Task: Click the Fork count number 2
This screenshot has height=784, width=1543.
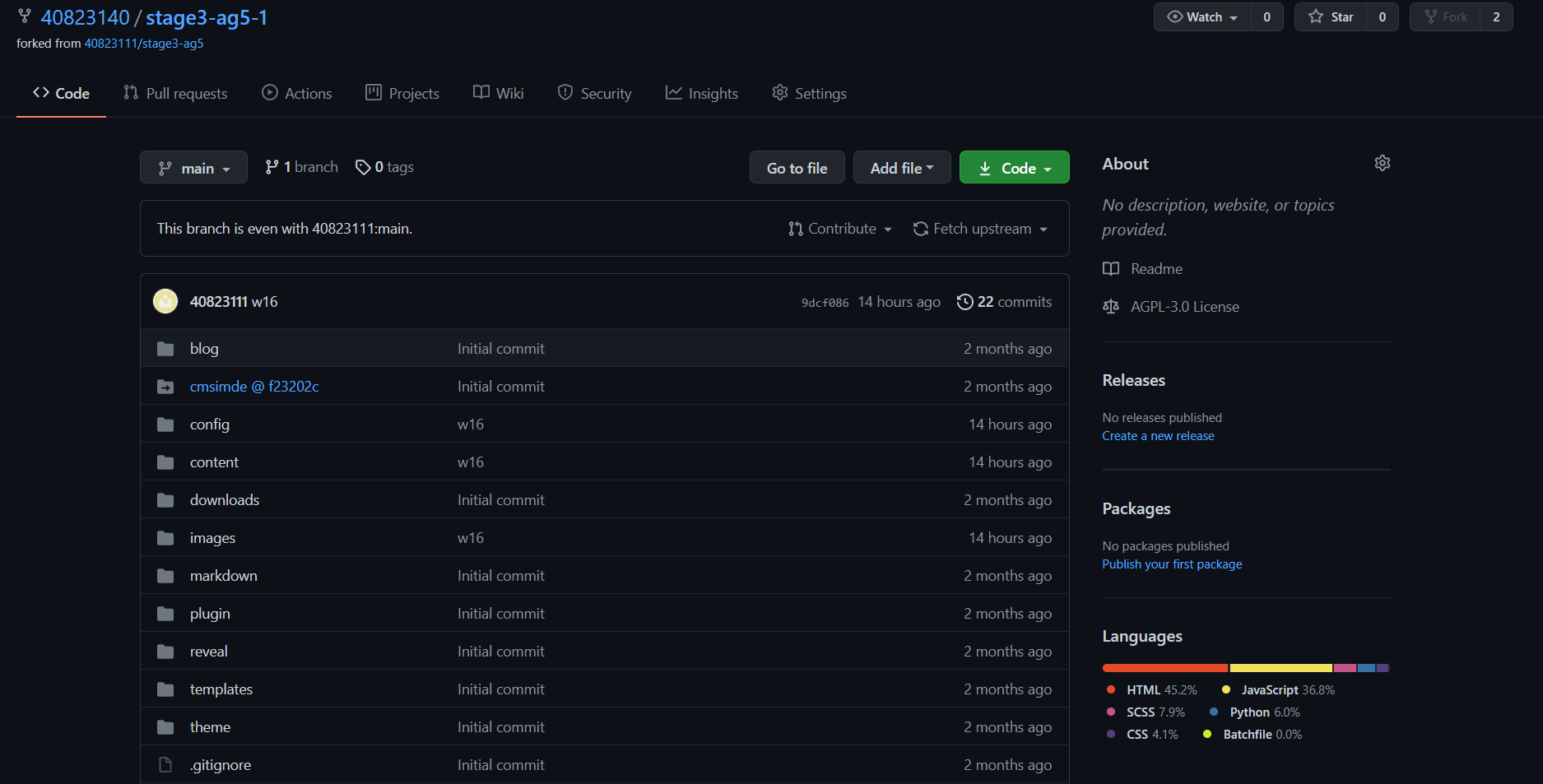Action: (1496, 16)
